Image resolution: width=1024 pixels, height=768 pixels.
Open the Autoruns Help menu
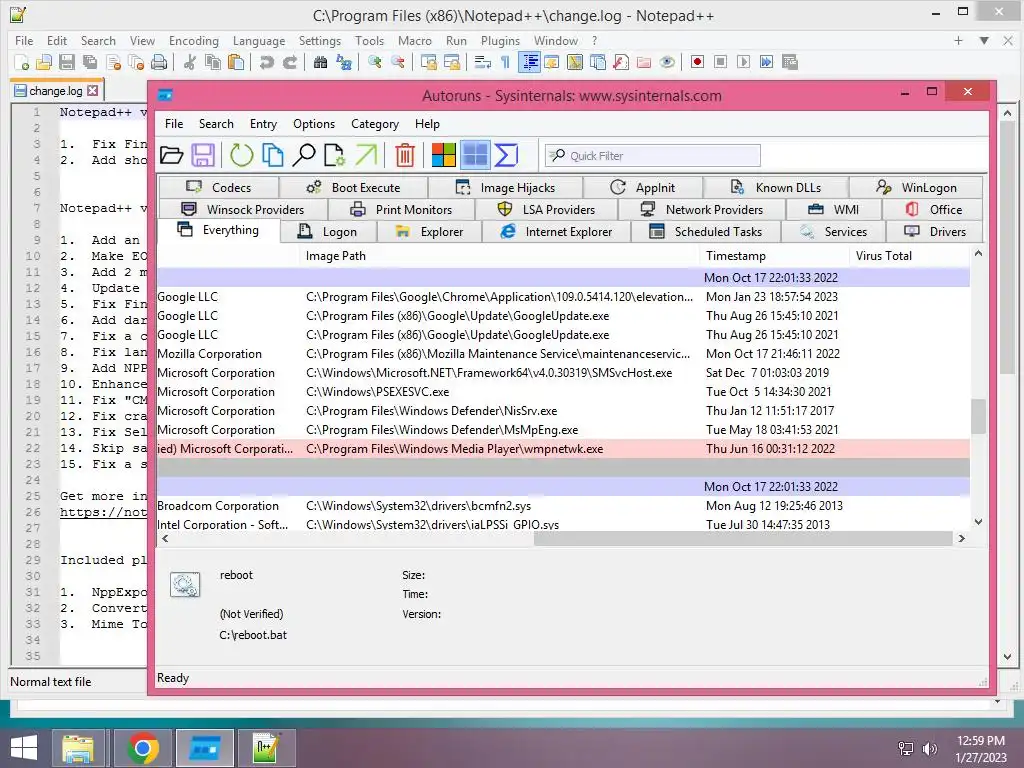tap(427, 124)
